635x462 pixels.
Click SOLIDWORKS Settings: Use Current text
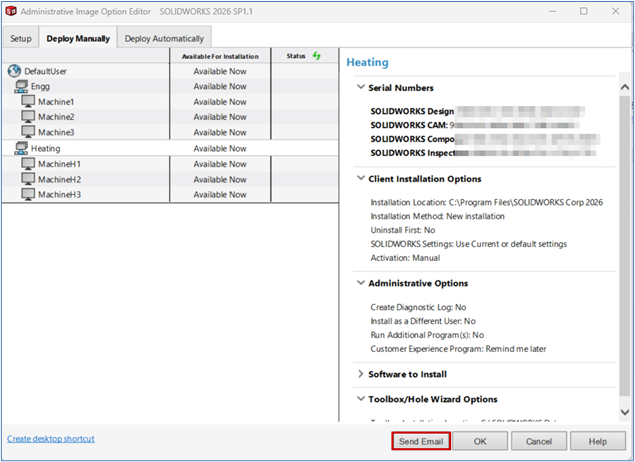[x=469, y=244]
